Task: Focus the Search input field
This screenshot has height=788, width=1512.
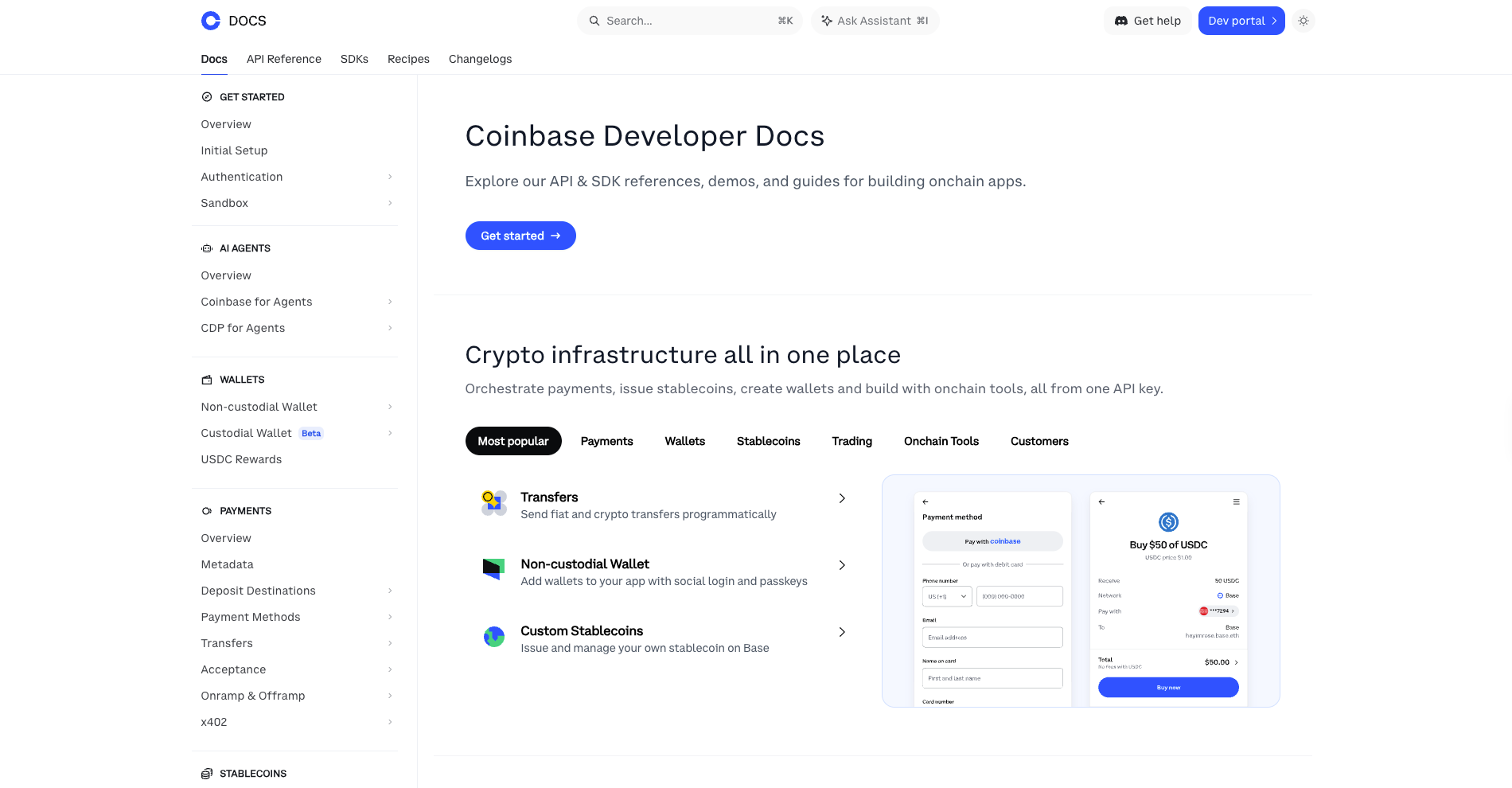Action: 690,21
